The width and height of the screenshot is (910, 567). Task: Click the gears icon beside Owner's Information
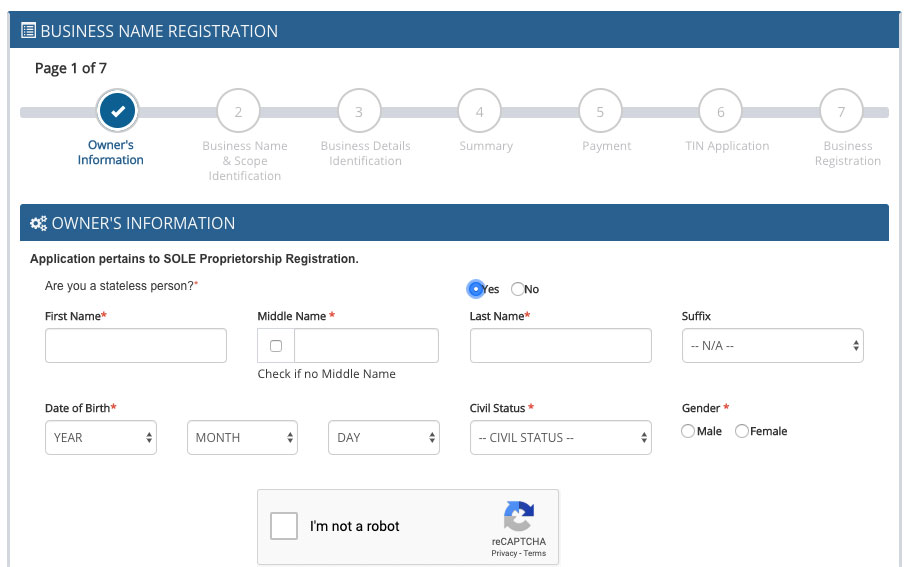pos(38,223)
